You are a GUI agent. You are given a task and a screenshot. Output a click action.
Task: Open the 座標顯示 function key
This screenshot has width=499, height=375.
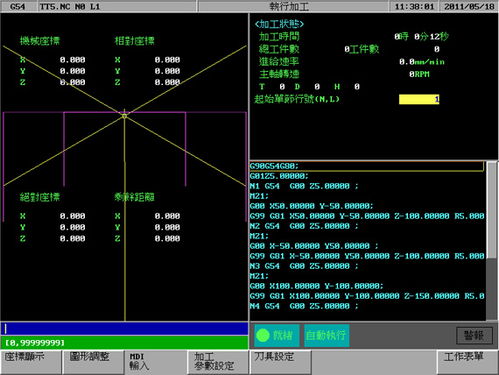pos(31,362)
